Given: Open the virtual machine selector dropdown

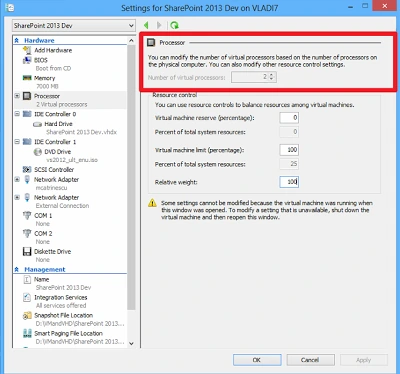Looking at the screenshot, I should (x=74, y=26).
